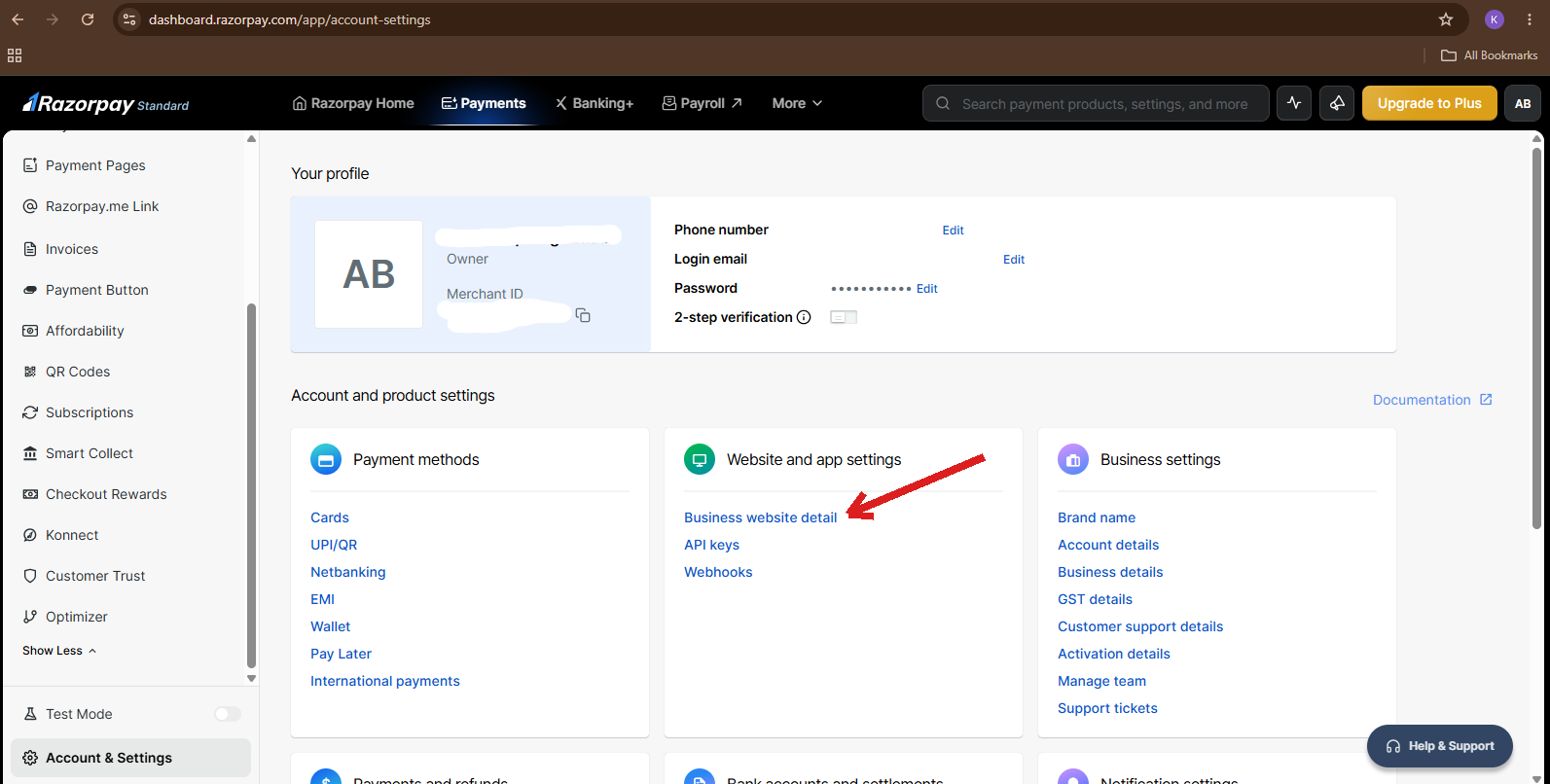This screenshot has height=784, width=1550.
Task: Click the Account & Settings gear icon
Action: pos(30,758)
